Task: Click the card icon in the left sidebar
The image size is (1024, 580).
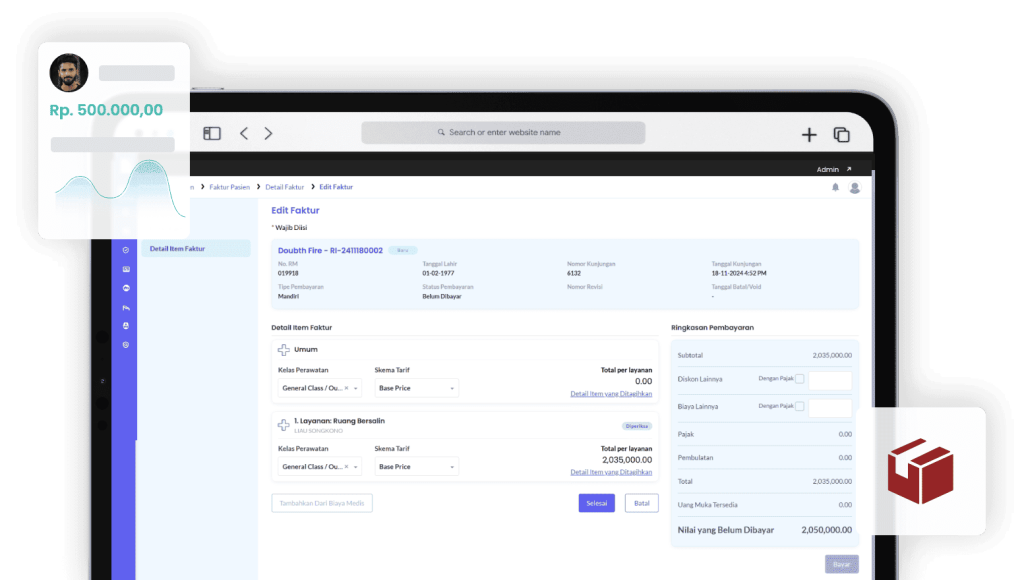Action: tap(124, 268)
